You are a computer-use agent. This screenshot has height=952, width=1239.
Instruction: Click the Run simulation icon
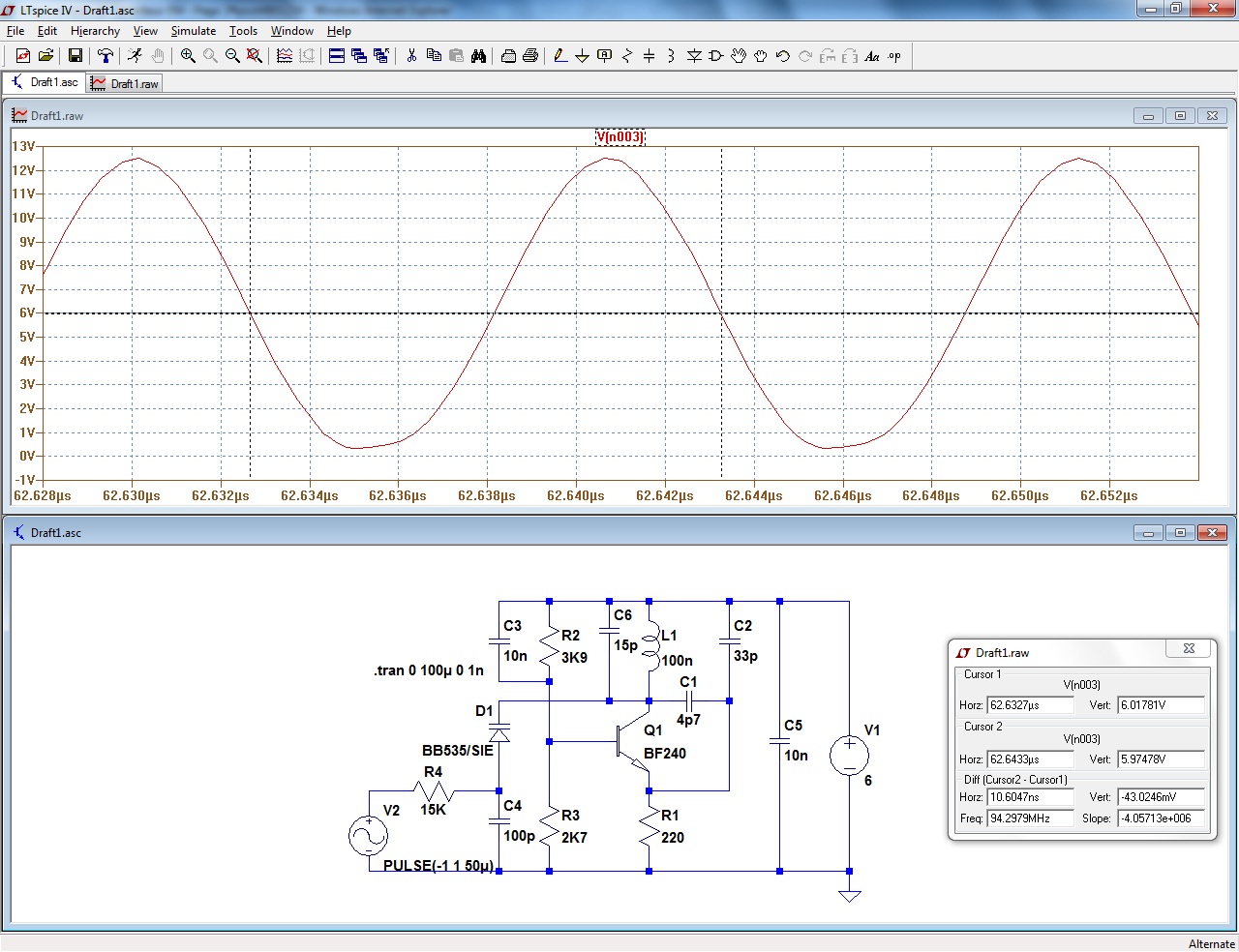[135, 56]
